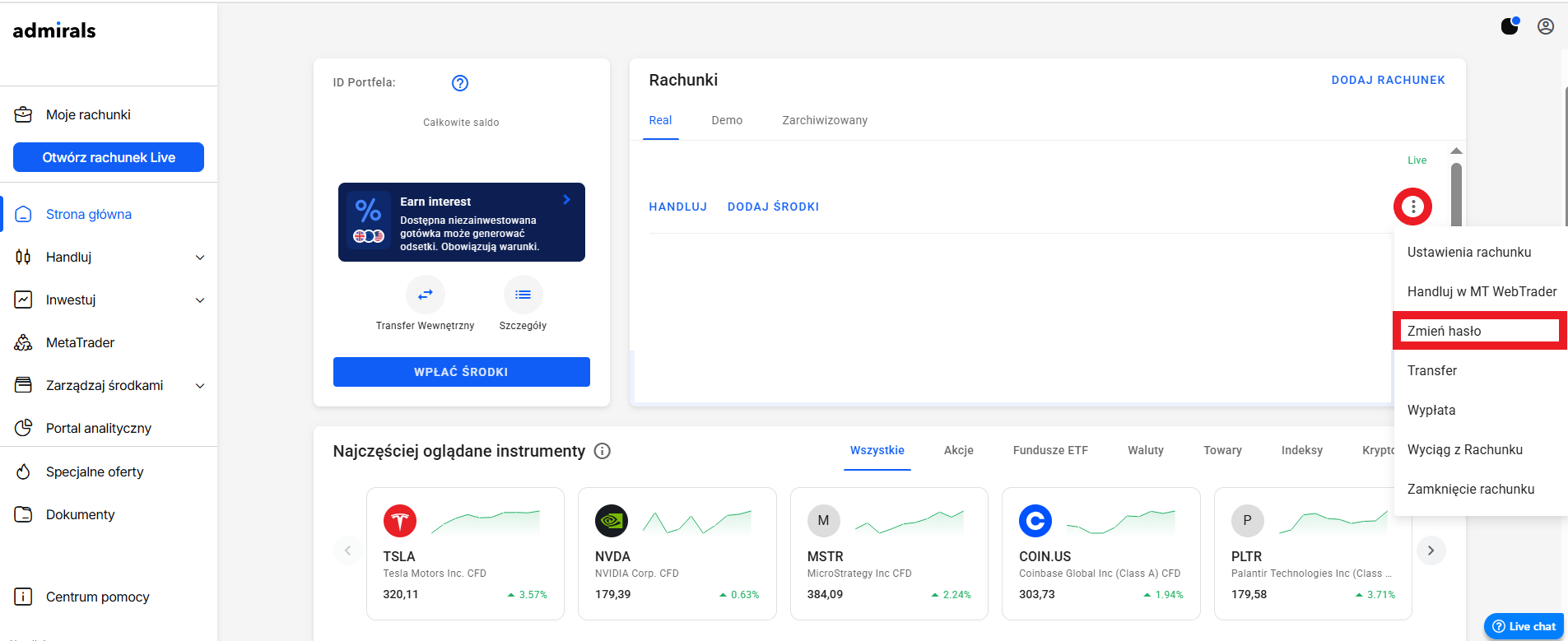Click the Handluj candlestick icon
Screen dimensions: 1568x641
click(x=23, y=257)
